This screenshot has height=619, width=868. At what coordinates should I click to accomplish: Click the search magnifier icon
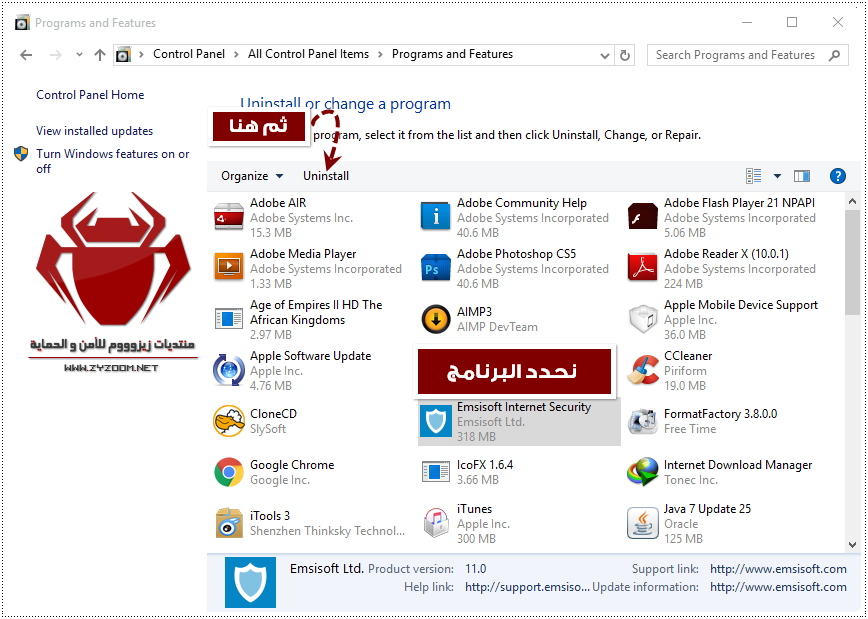[834, 55]
